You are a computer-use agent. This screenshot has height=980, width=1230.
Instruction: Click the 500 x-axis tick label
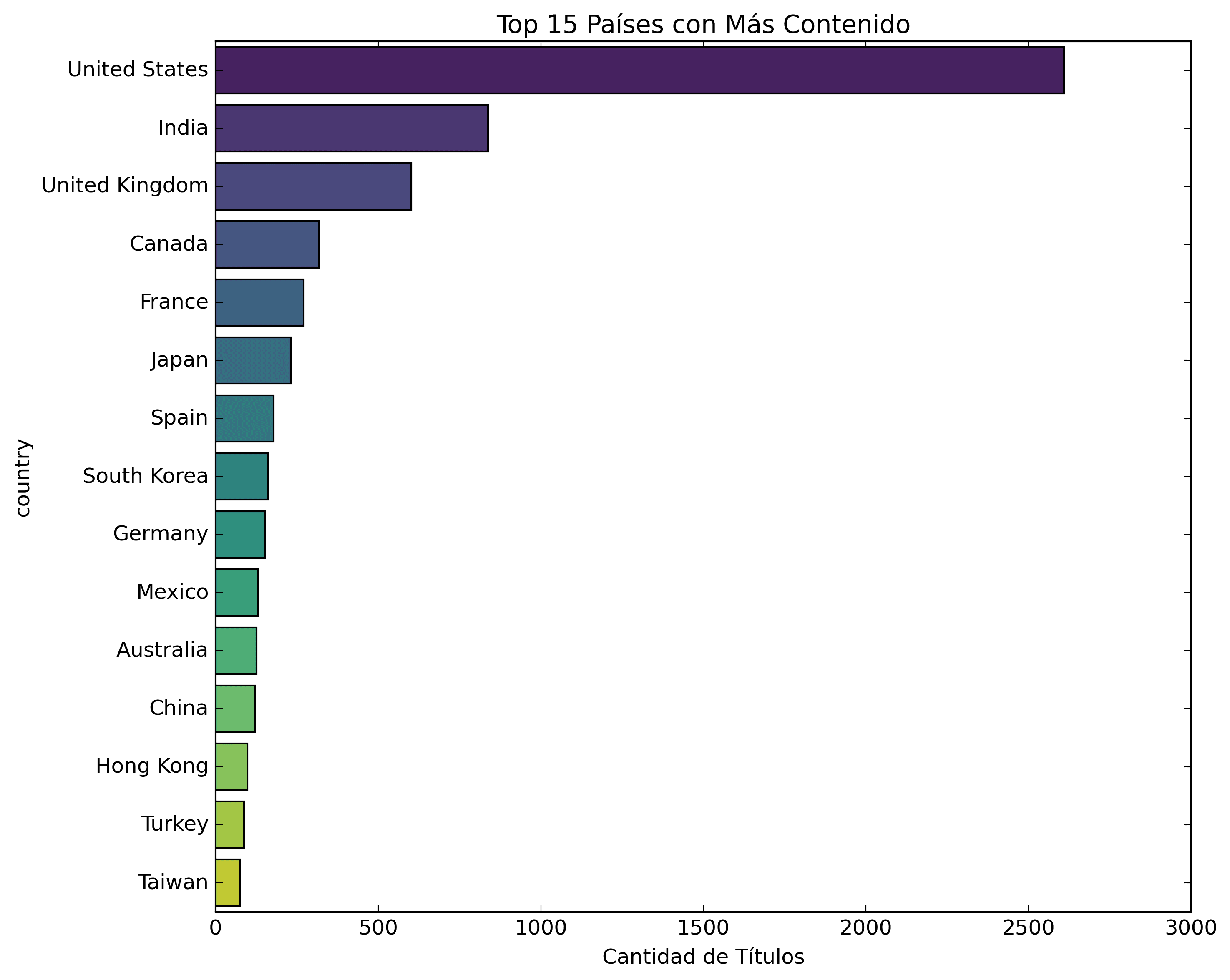[377, 929]
